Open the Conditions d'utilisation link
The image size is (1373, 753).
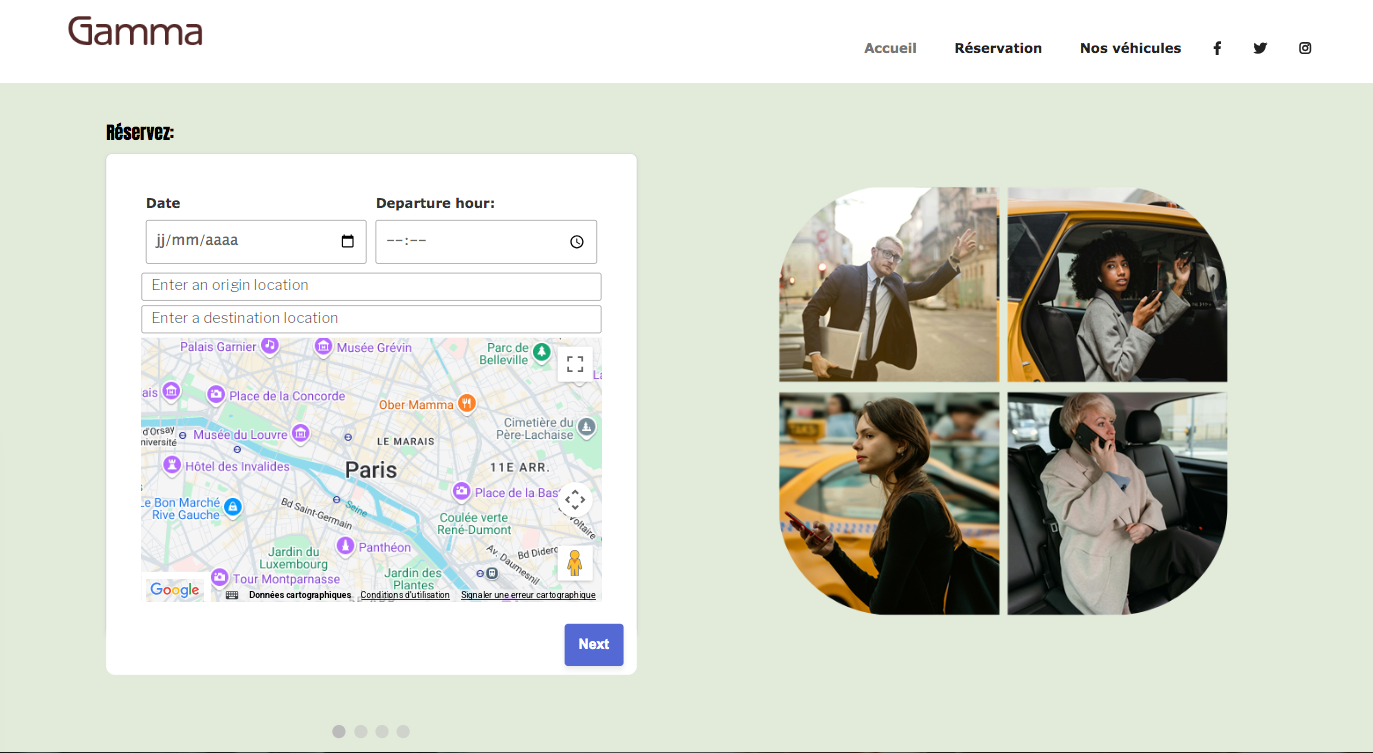click(405, 595)
